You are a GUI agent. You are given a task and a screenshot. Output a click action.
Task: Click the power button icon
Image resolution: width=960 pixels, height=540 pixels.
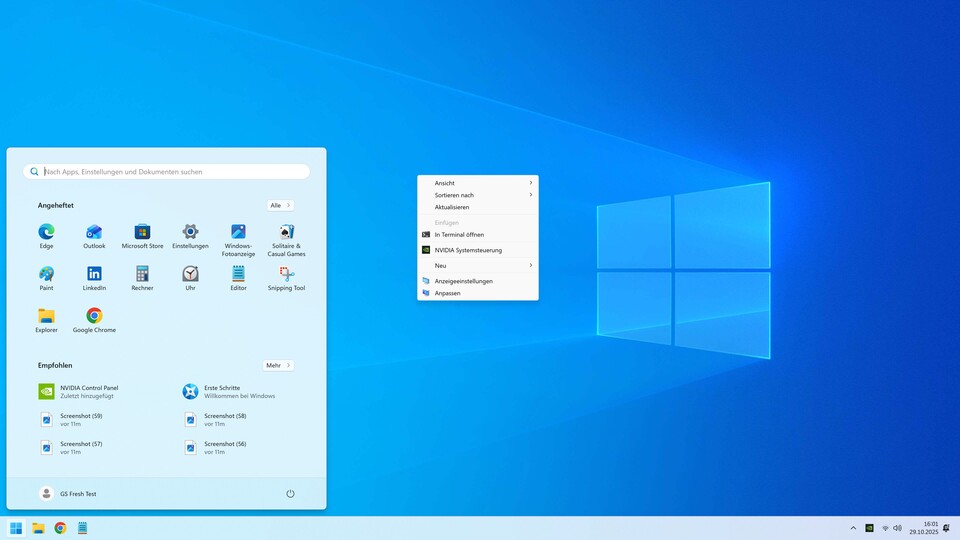pos(290,493)
